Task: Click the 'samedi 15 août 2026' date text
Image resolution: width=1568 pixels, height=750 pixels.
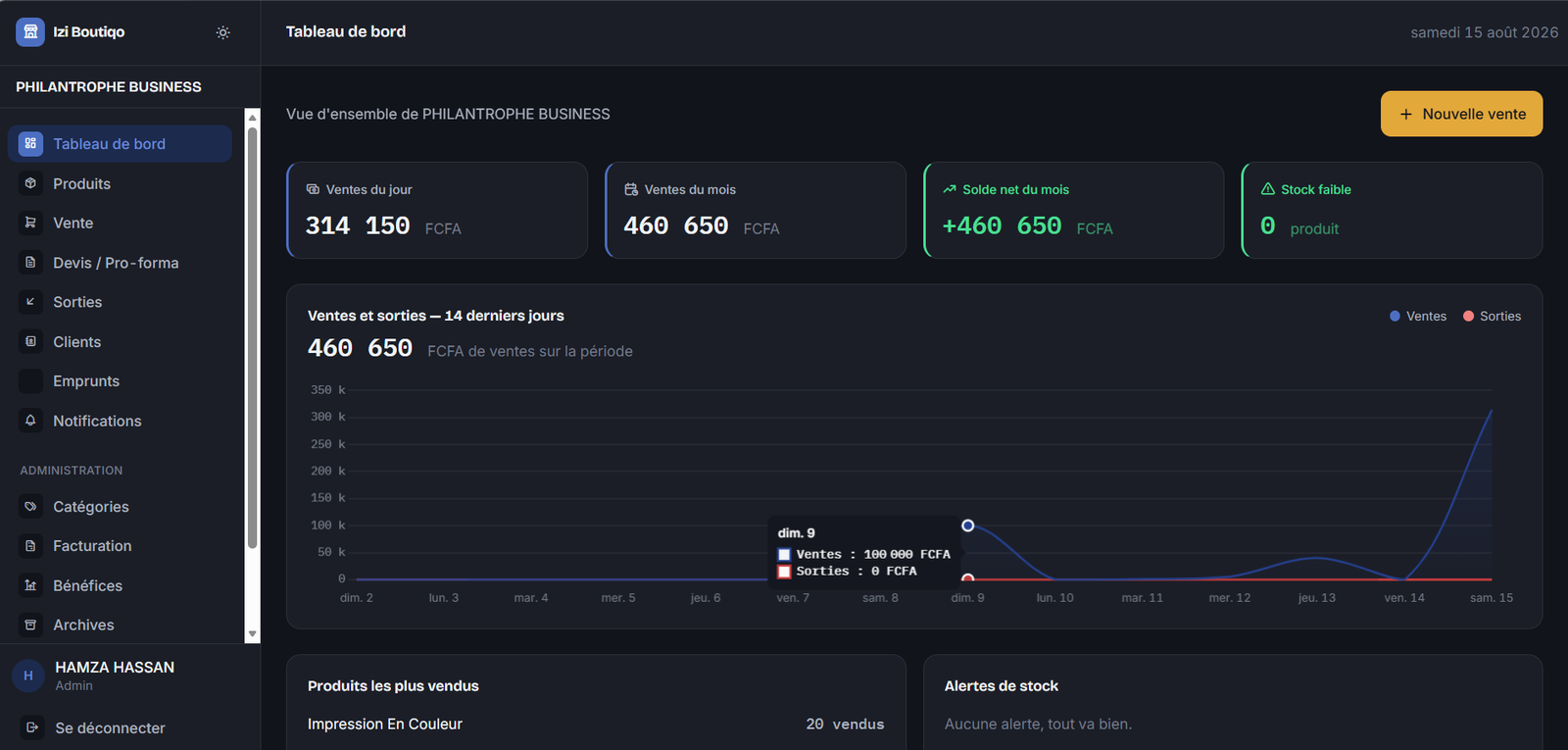Action: tap(1484, 32)
